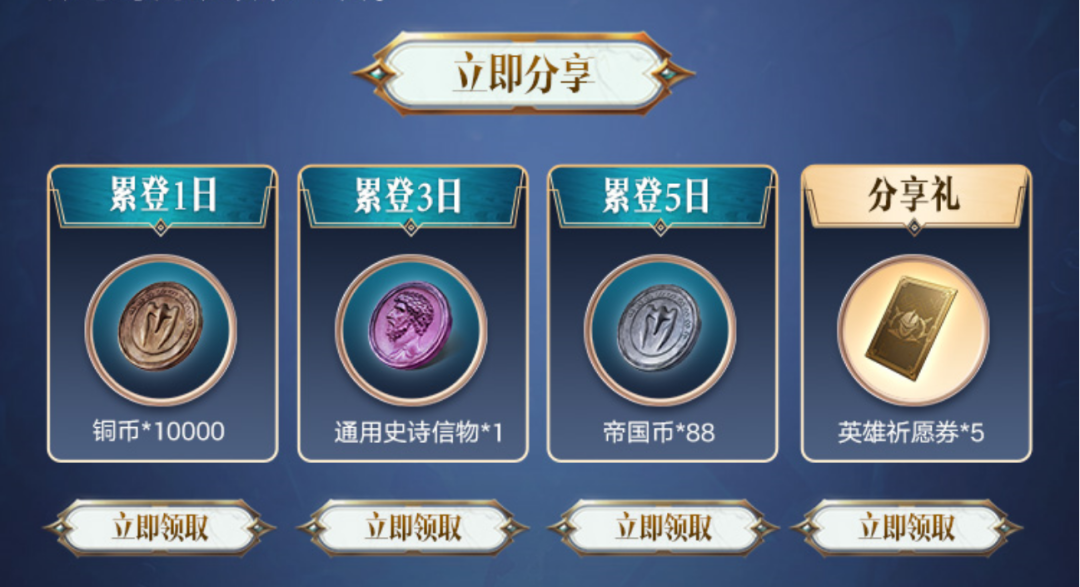The height and width of the screenshot is (587, 1080).
Task: Click the 通用史诗信物*1 reward label
Action: coord(419,433)
